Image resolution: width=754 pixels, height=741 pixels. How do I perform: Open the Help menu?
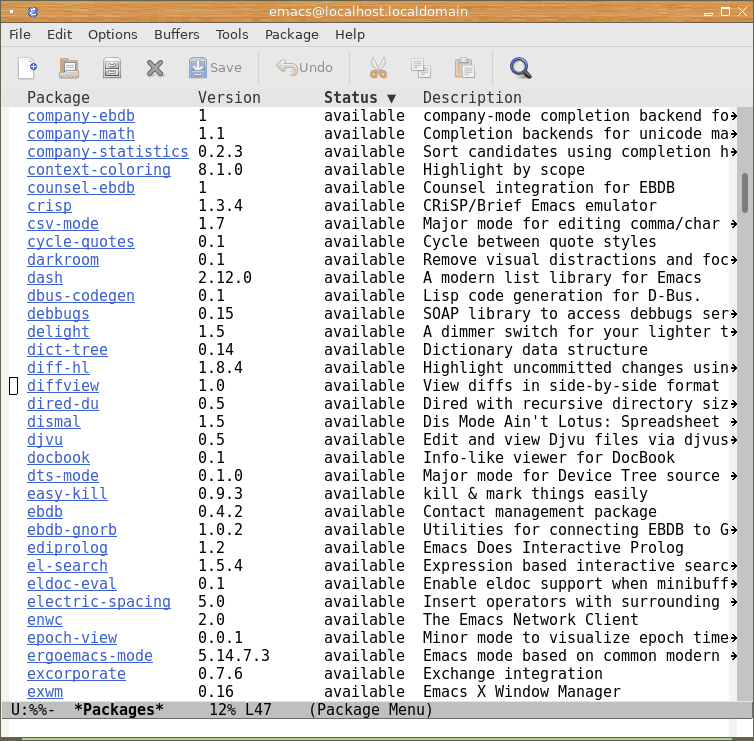click(x=350, y=35)
